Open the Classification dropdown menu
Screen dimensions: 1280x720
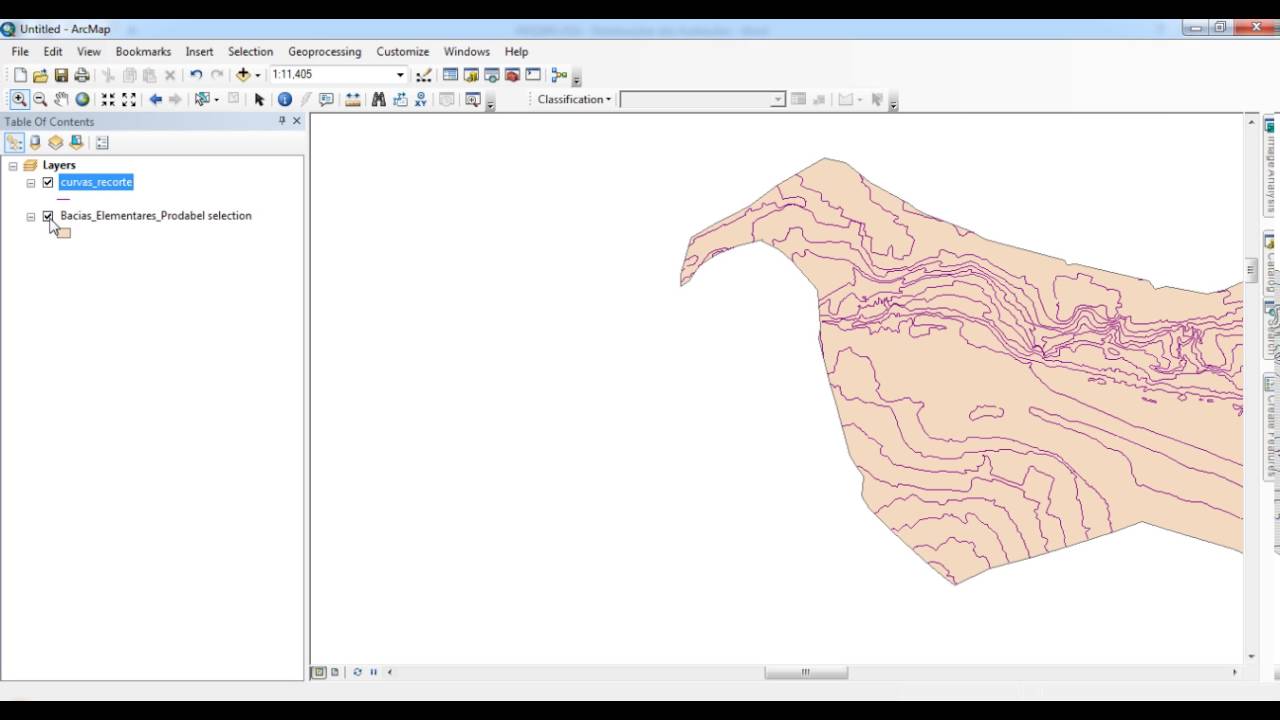[x=574, y=99]
